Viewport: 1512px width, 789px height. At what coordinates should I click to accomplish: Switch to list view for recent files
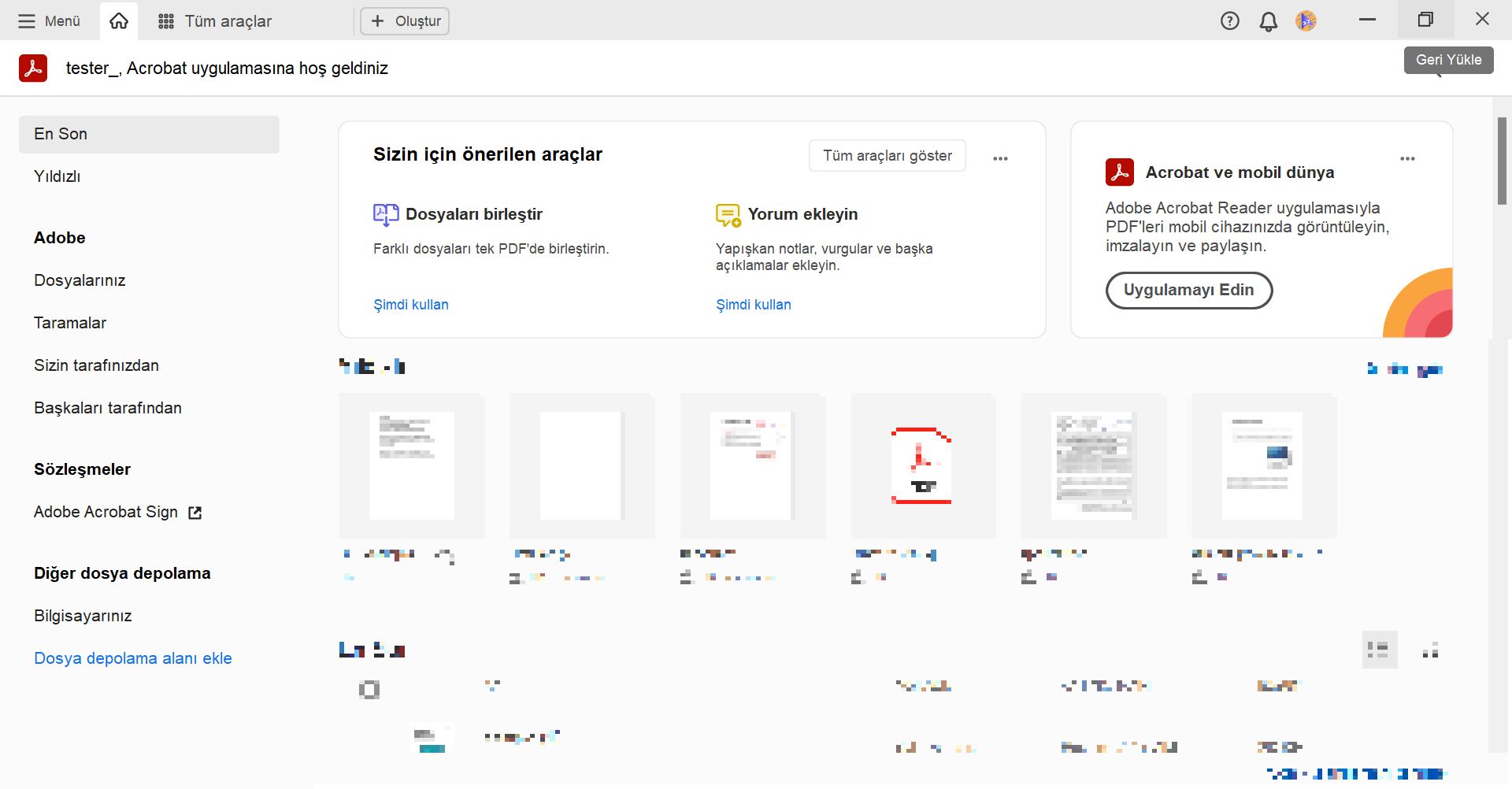(x=1379, y=650)
